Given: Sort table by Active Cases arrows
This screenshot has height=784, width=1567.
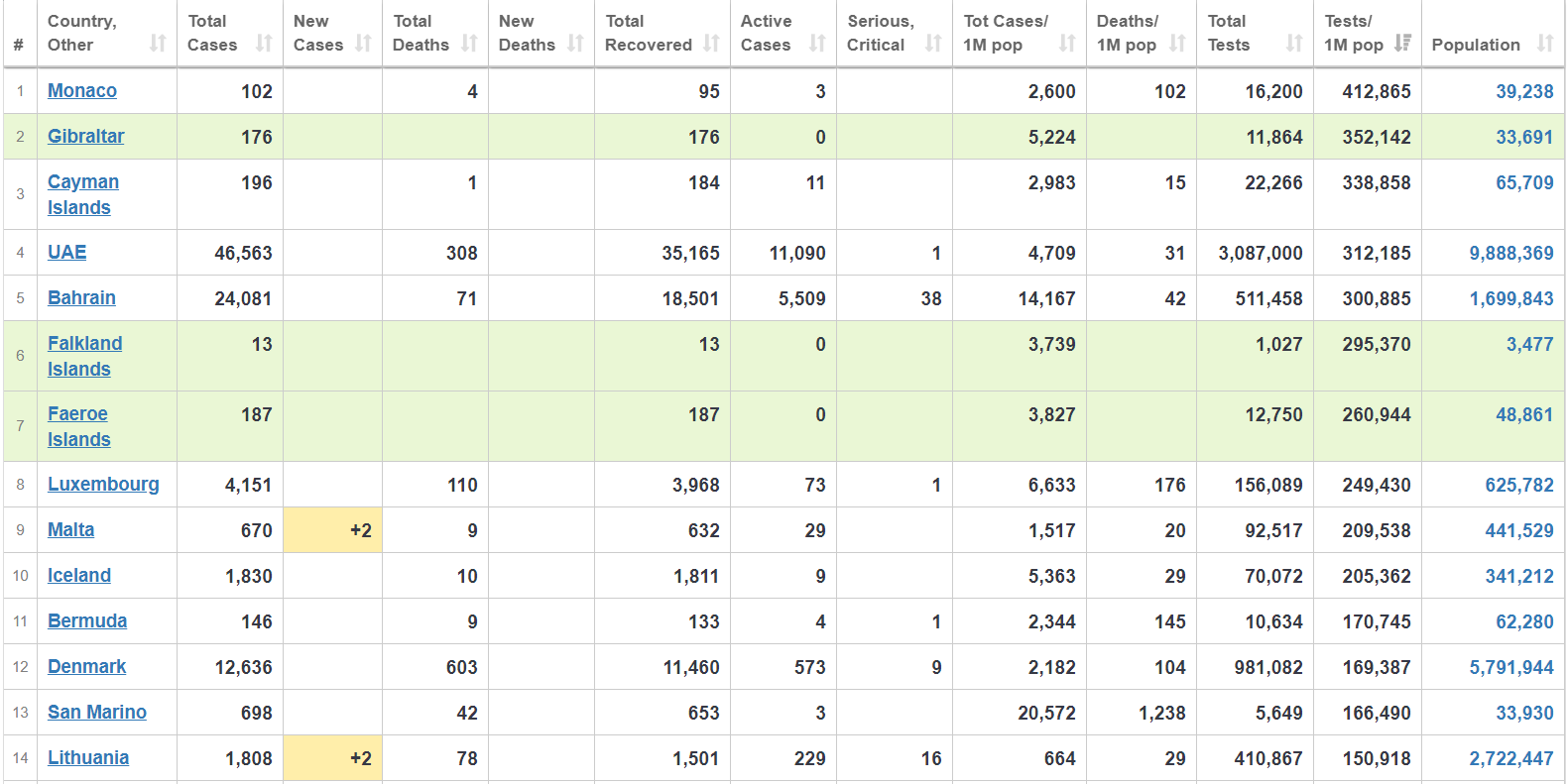Looking at the screenshot, I should (817, 44).
